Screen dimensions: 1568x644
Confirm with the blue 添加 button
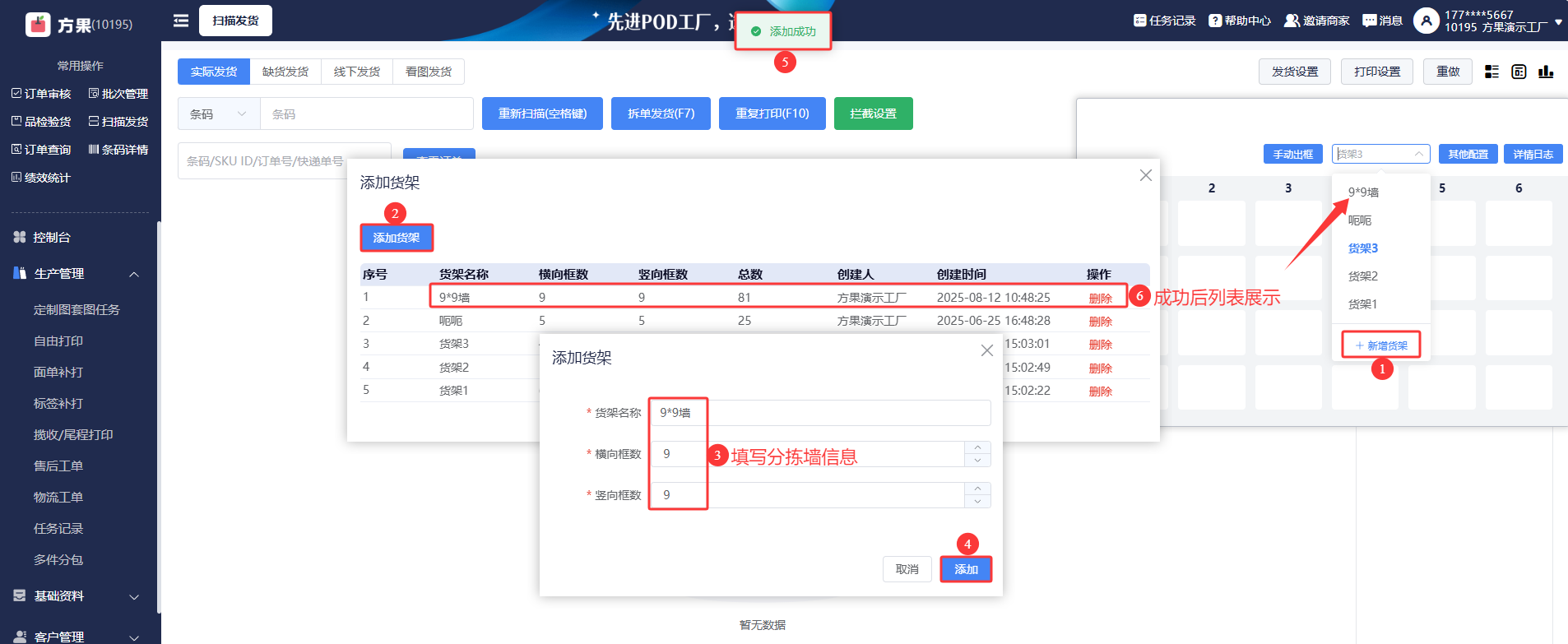[x=966, y=569]
